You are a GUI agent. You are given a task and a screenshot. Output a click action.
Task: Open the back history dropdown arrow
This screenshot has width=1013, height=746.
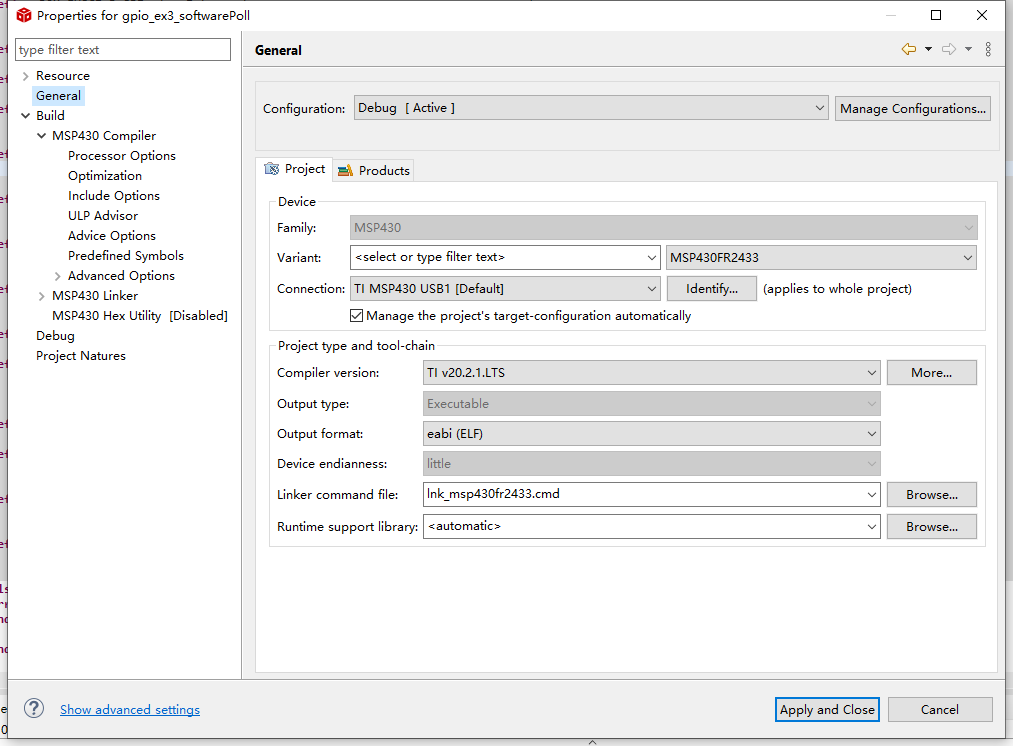[928, 49]
